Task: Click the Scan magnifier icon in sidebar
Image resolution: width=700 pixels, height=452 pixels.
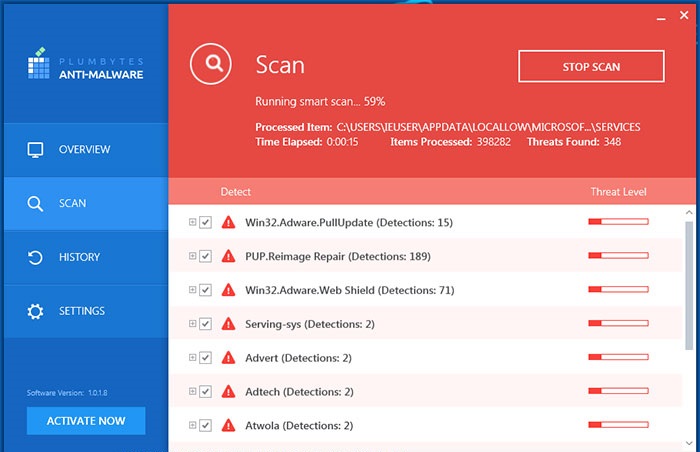Action: 36,204
